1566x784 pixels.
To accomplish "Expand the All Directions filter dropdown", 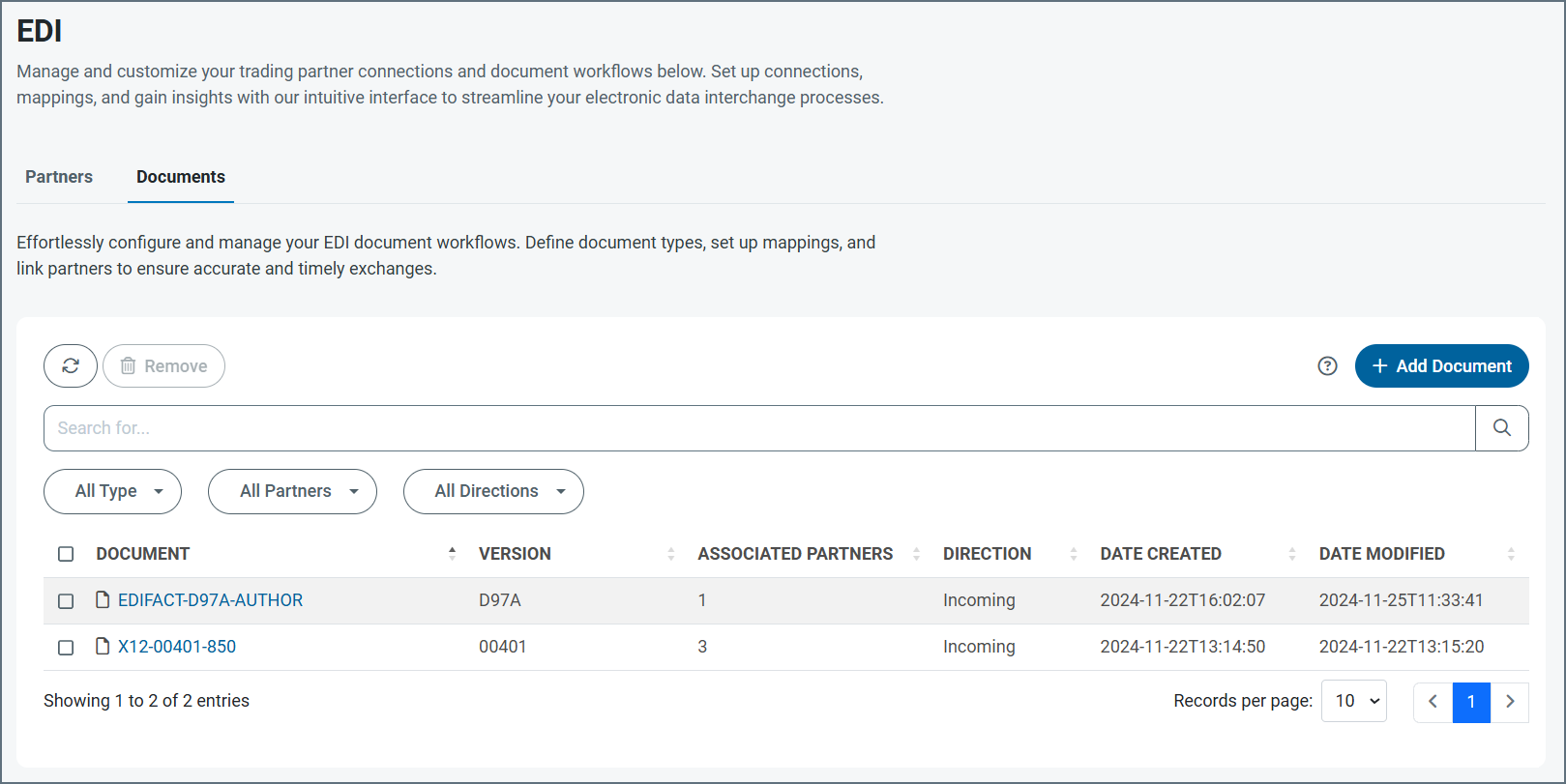I will tap(493, 491).
